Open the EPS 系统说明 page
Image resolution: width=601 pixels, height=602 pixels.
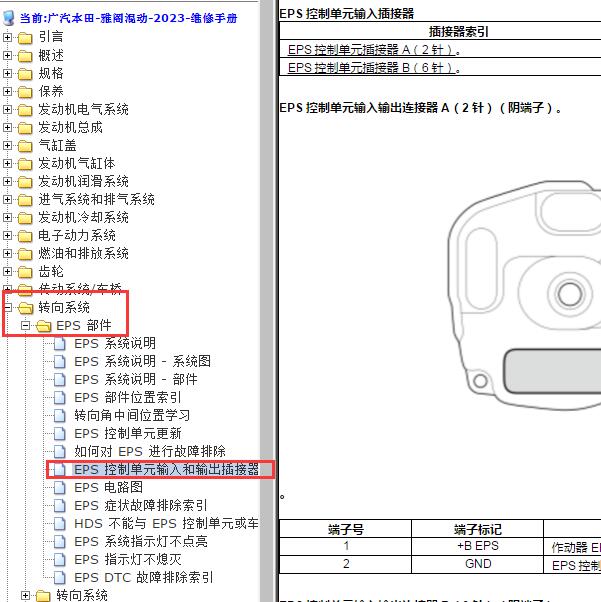pos(115,344)
